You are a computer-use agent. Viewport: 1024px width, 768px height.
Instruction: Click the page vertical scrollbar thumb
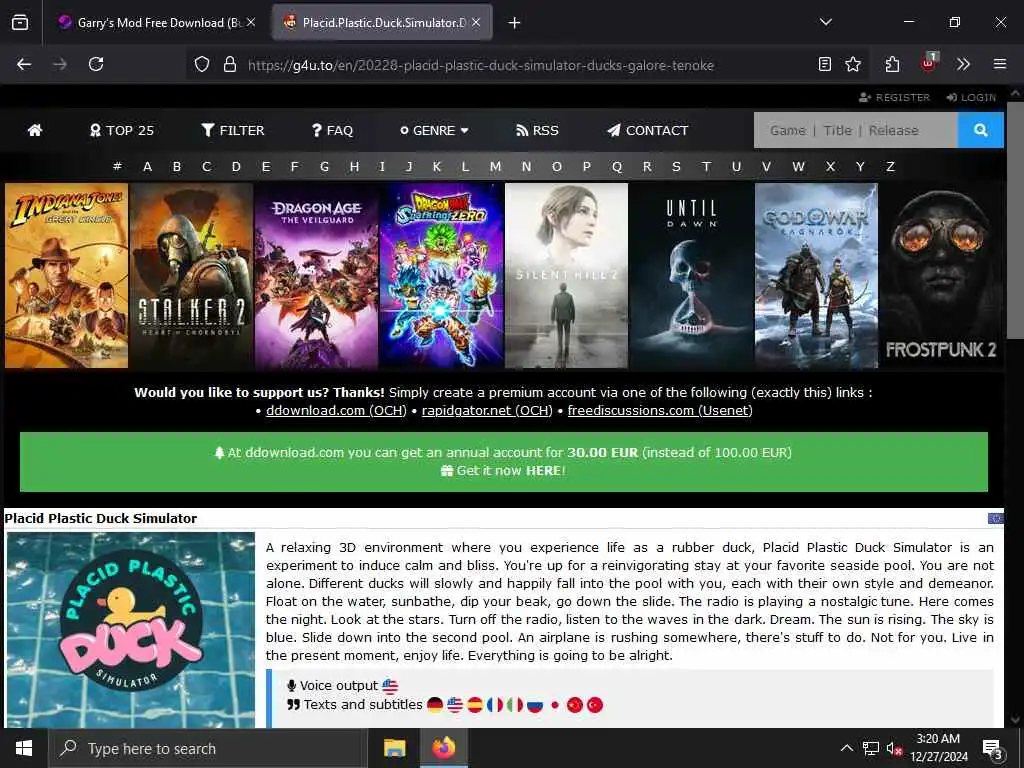pos(1015,219)
